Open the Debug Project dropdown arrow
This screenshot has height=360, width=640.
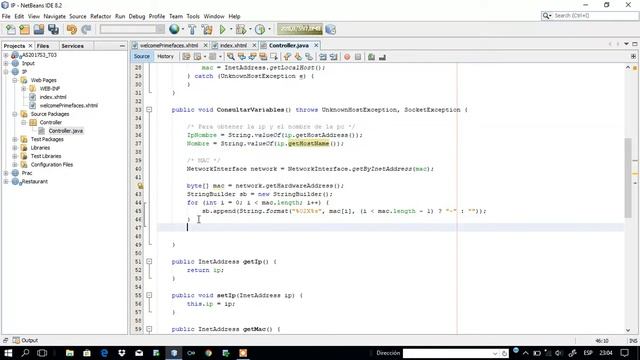tap(250, 29)
